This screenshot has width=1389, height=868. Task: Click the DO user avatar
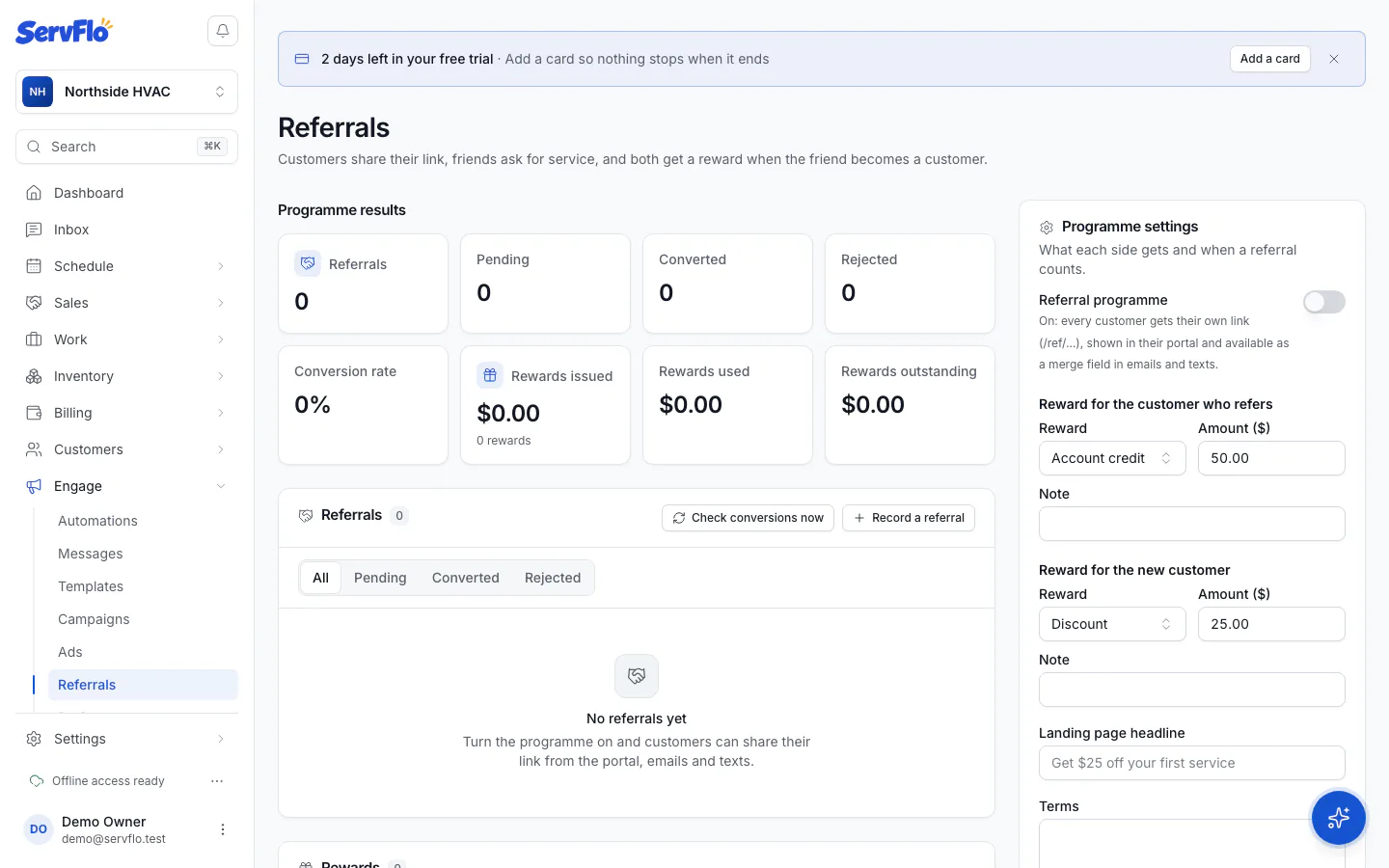click(x=39, y=829)
